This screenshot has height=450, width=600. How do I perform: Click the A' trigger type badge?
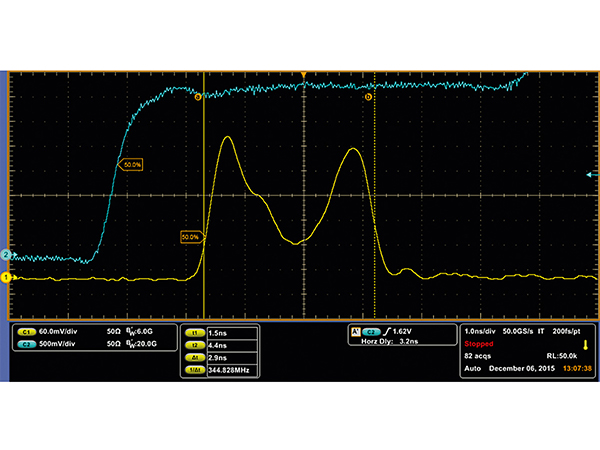[x=354, y=330]
